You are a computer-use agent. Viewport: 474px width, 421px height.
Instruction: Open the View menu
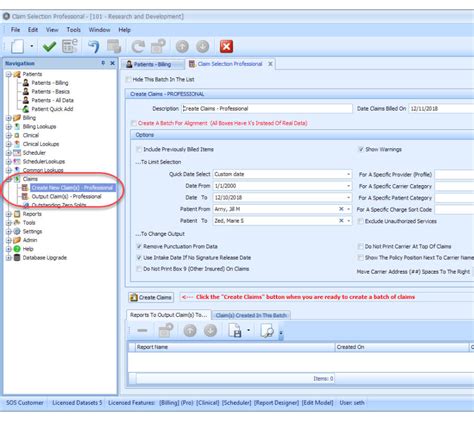(52, 30)
